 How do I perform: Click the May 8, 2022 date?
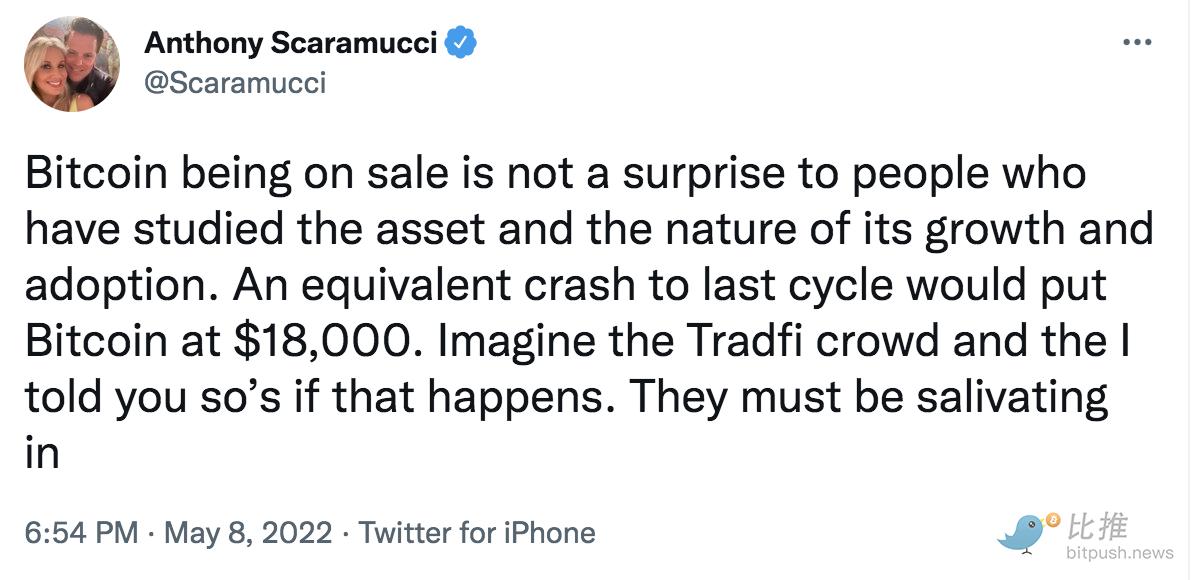tap(248, 532)
